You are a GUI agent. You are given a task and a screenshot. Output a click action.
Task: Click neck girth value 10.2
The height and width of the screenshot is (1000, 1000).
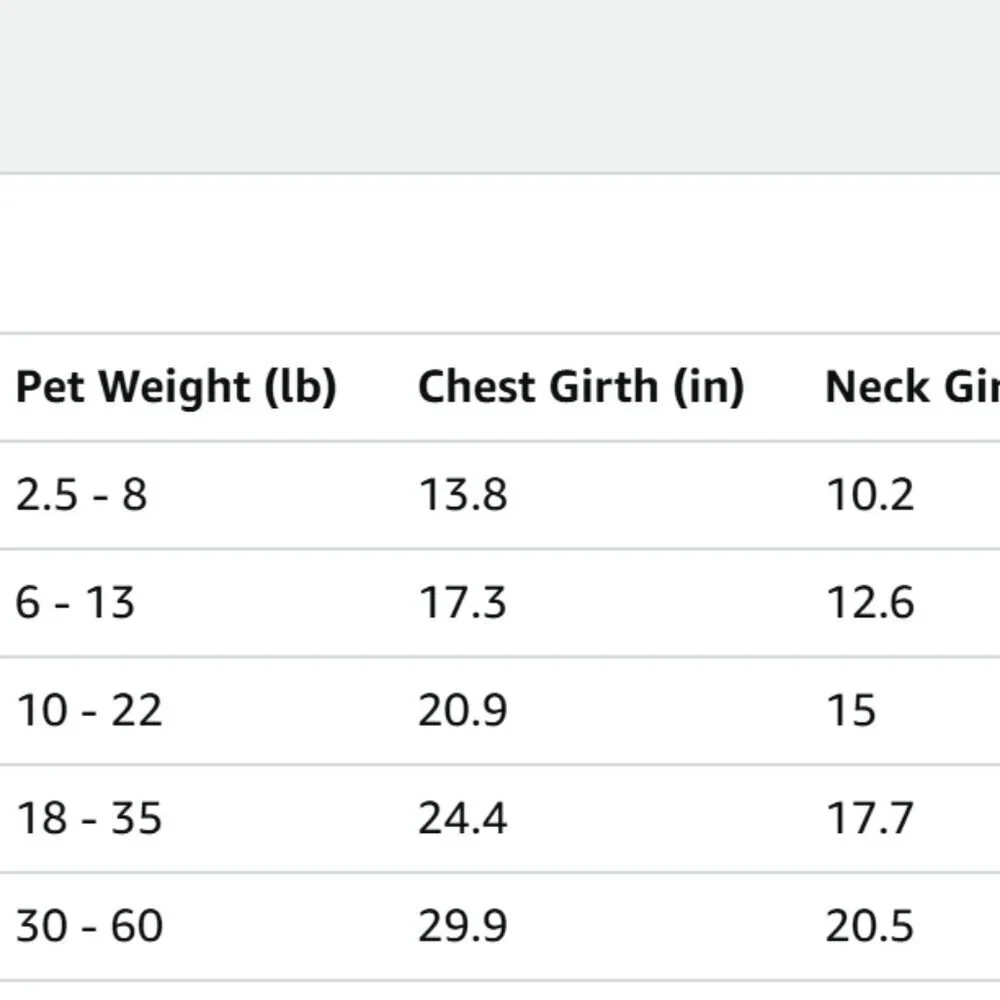870,494
